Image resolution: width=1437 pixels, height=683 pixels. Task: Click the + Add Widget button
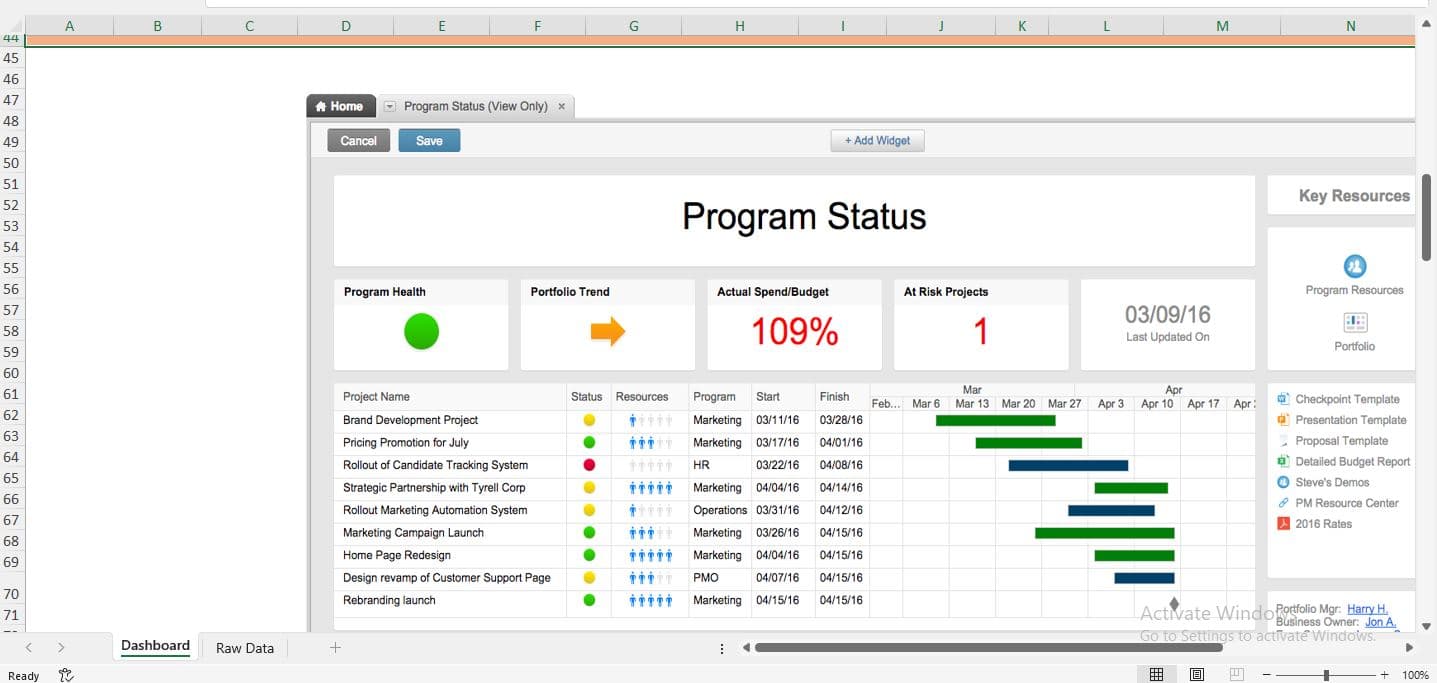coord(877,141)
